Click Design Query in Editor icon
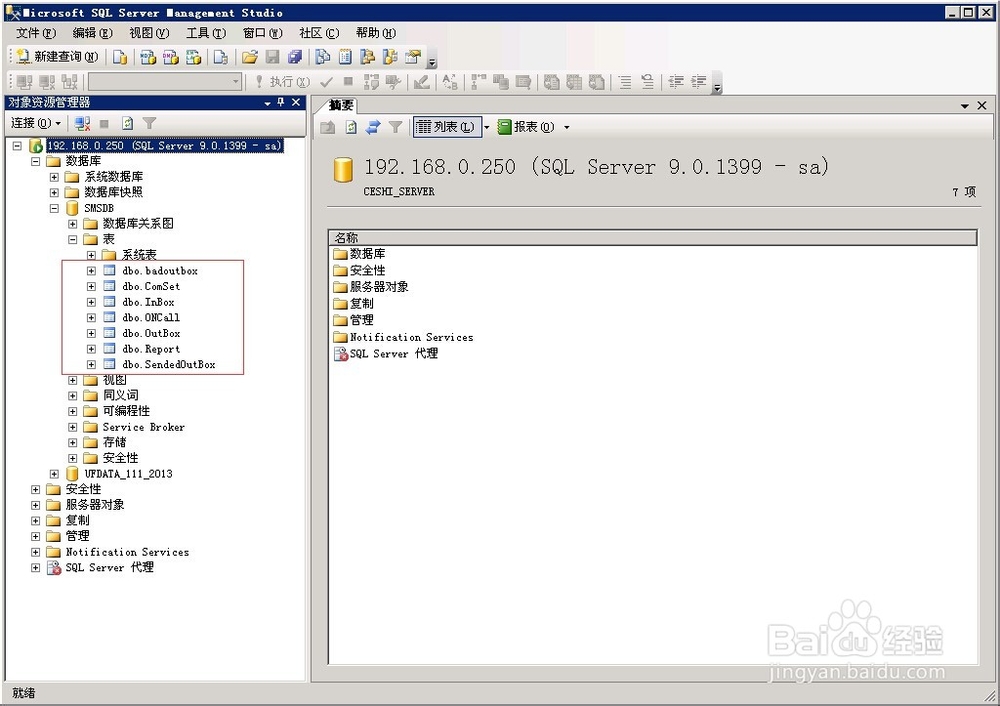Screen dimensions: 1000x706 click(x=421, y=82)
